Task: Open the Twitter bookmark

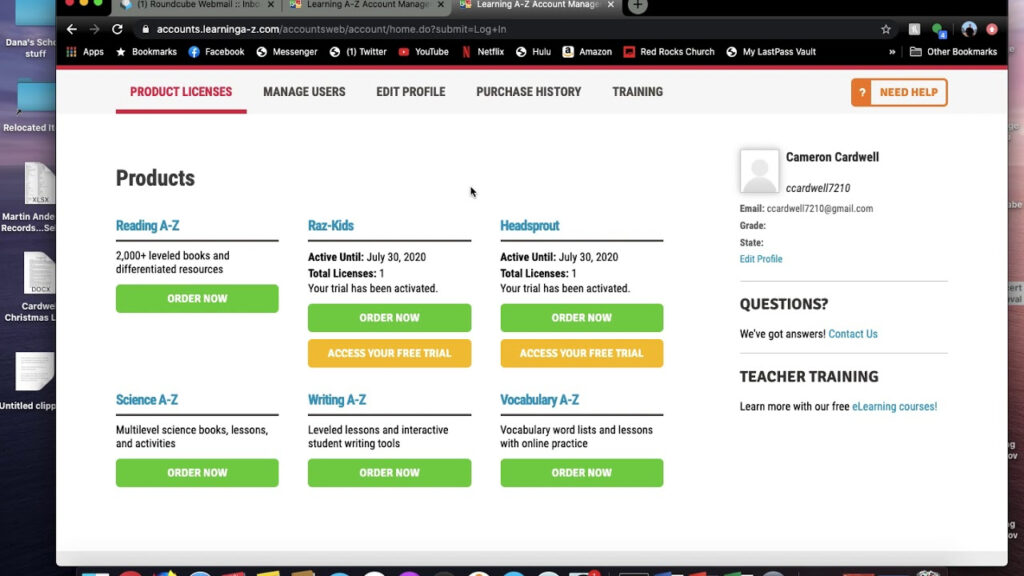Action: (358, 52)
